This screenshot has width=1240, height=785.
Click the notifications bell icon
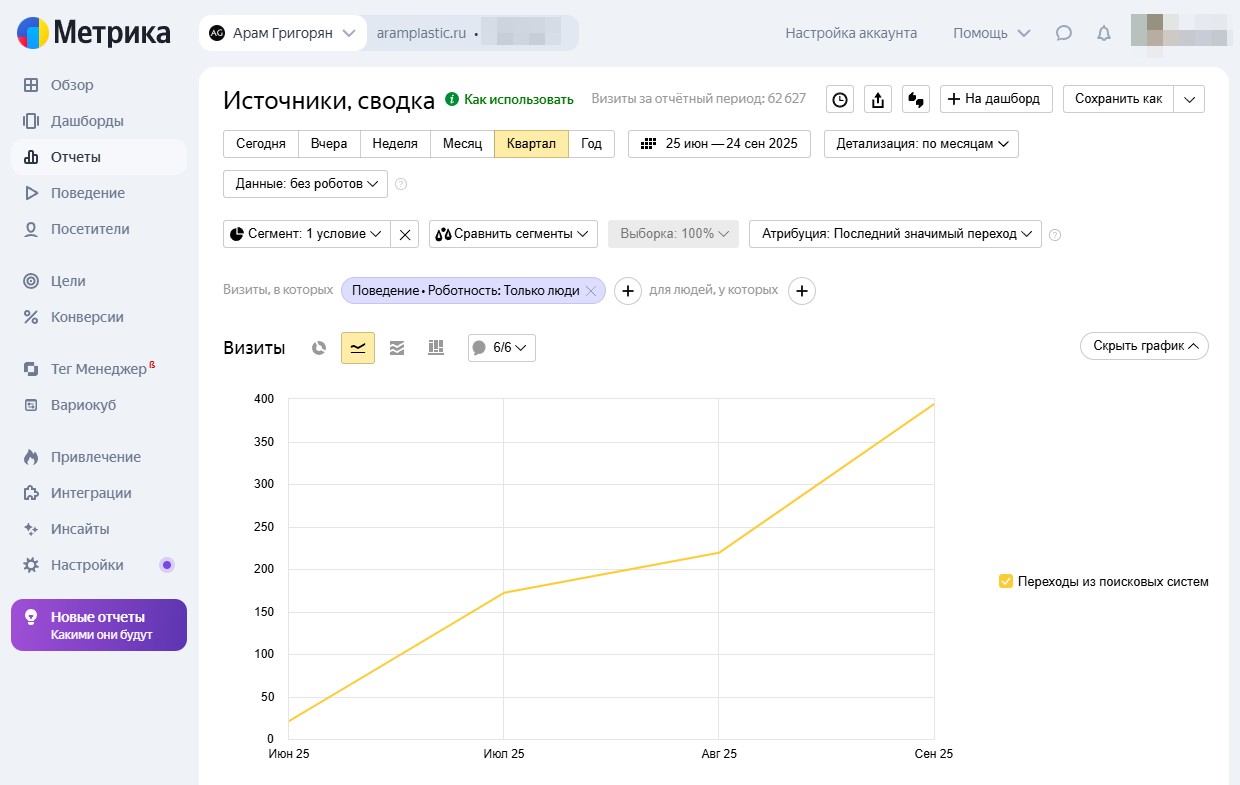(x=1104, y=33)
